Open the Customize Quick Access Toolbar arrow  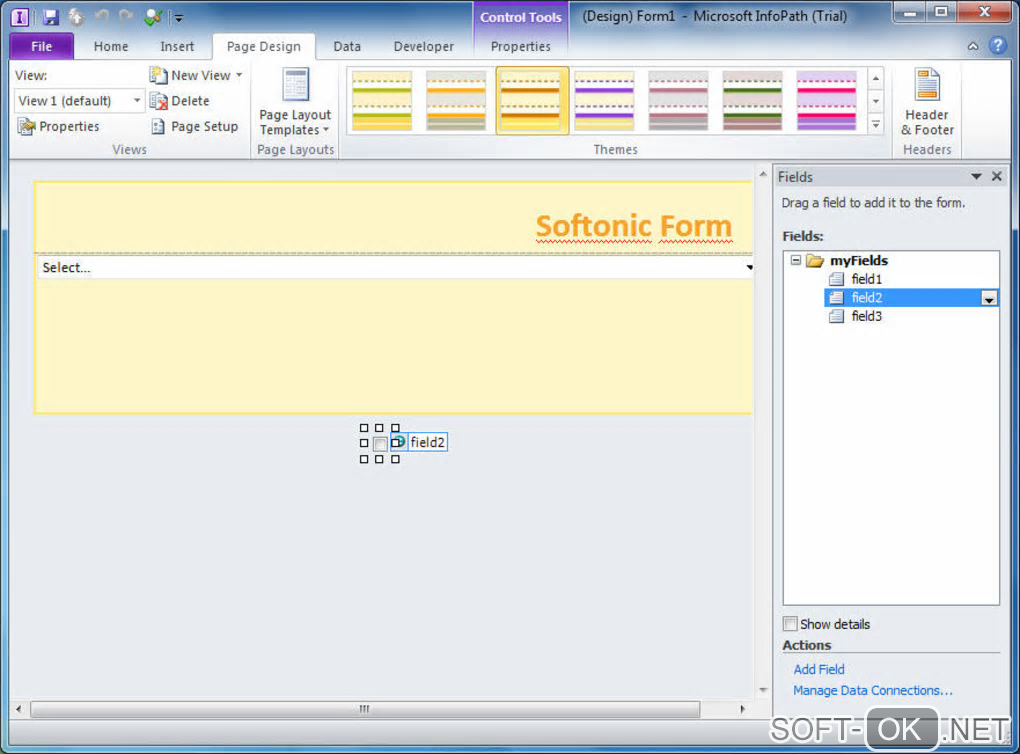(178, 18)
